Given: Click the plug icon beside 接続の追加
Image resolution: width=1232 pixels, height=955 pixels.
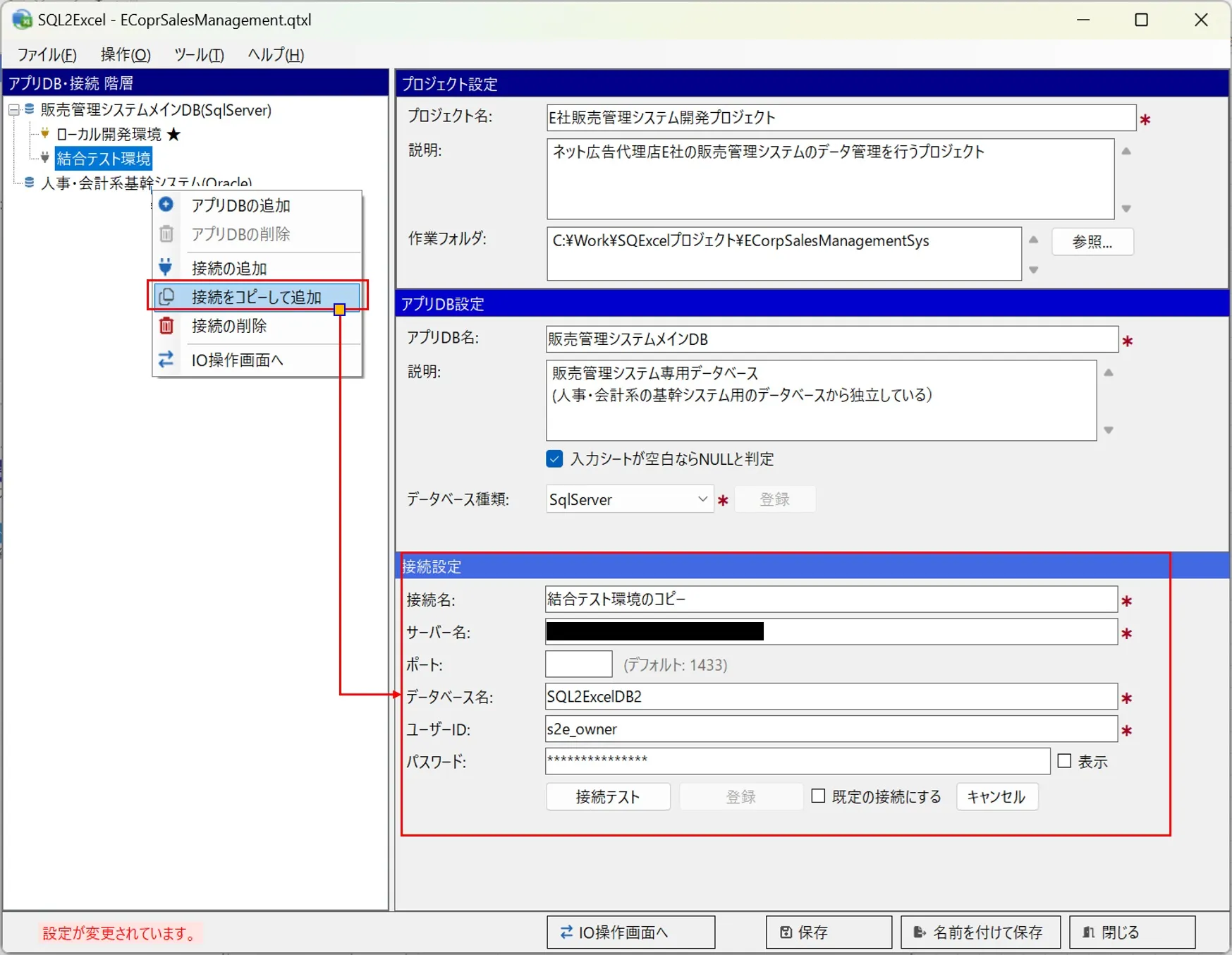Looking at the screenshot, I should click(166, 267).
